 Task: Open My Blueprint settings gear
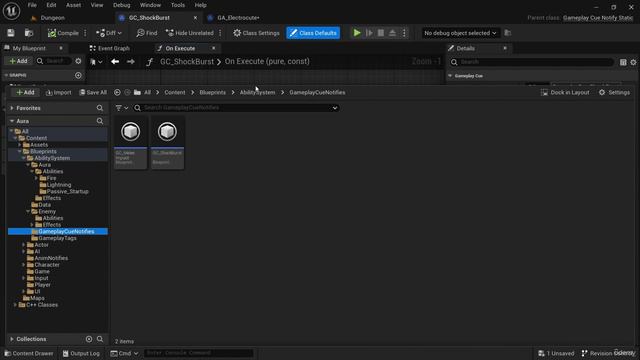coord(78,61)
